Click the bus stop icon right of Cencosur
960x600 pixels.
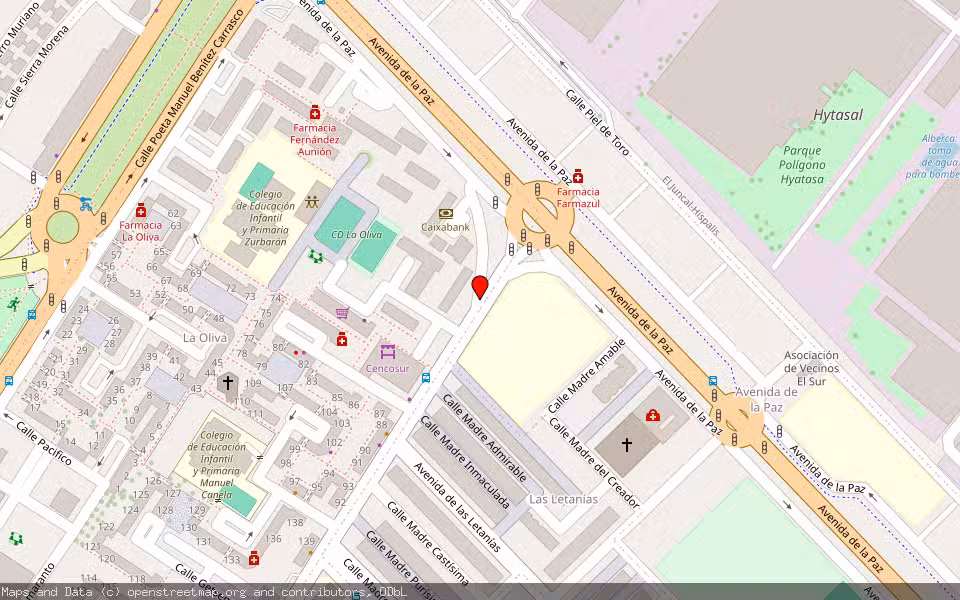pos(426,378)
